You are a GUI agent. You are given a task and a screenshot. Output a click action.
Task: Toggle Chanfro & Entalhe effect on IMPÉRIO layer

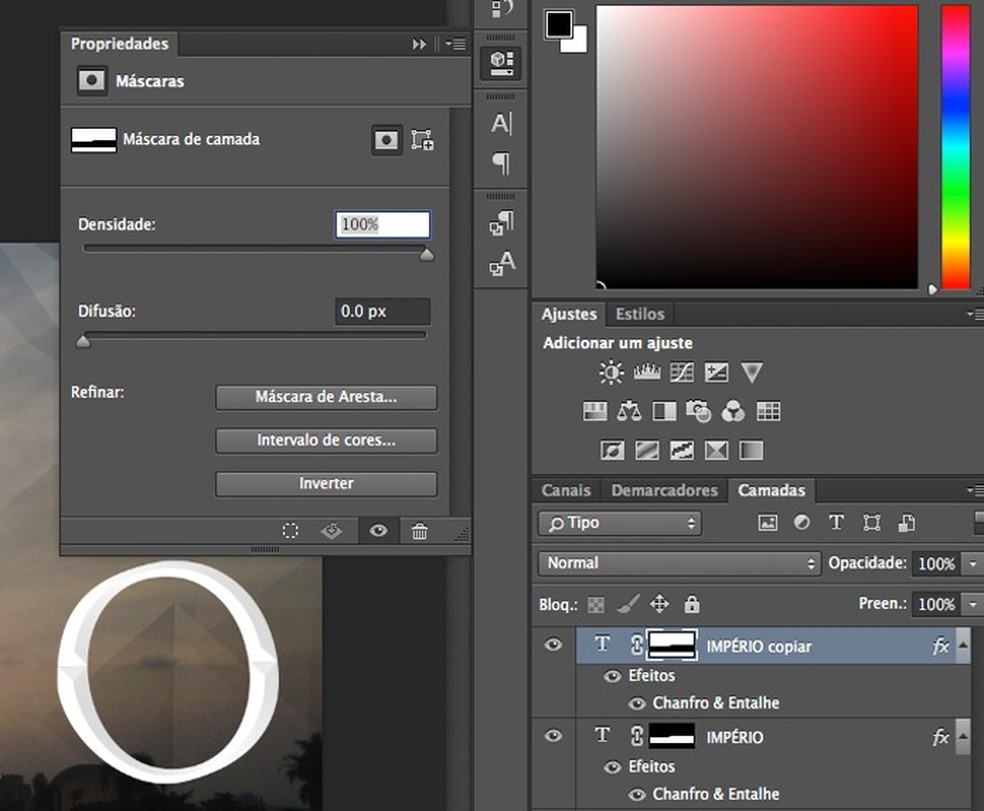(x=637, y=794)
